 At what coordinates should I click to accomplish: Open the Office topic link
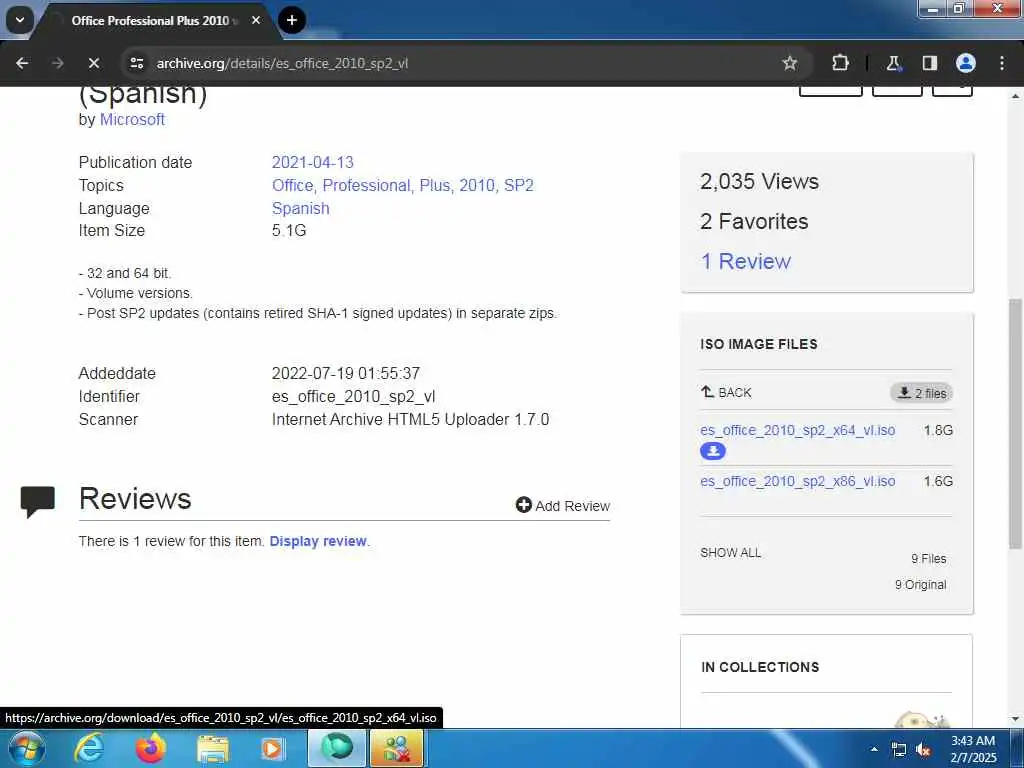tap(294, 185)
